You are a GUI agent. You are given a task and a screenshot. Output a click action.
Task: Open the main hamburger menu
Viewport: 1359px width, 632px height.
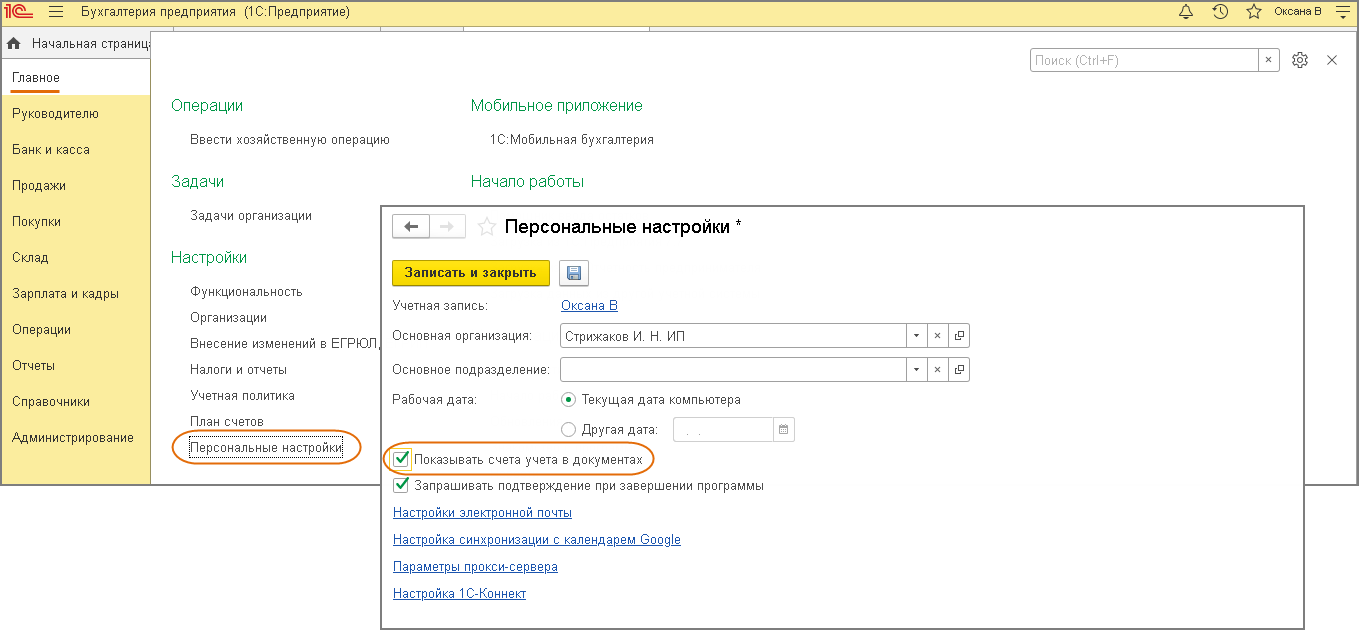[56, 12]
